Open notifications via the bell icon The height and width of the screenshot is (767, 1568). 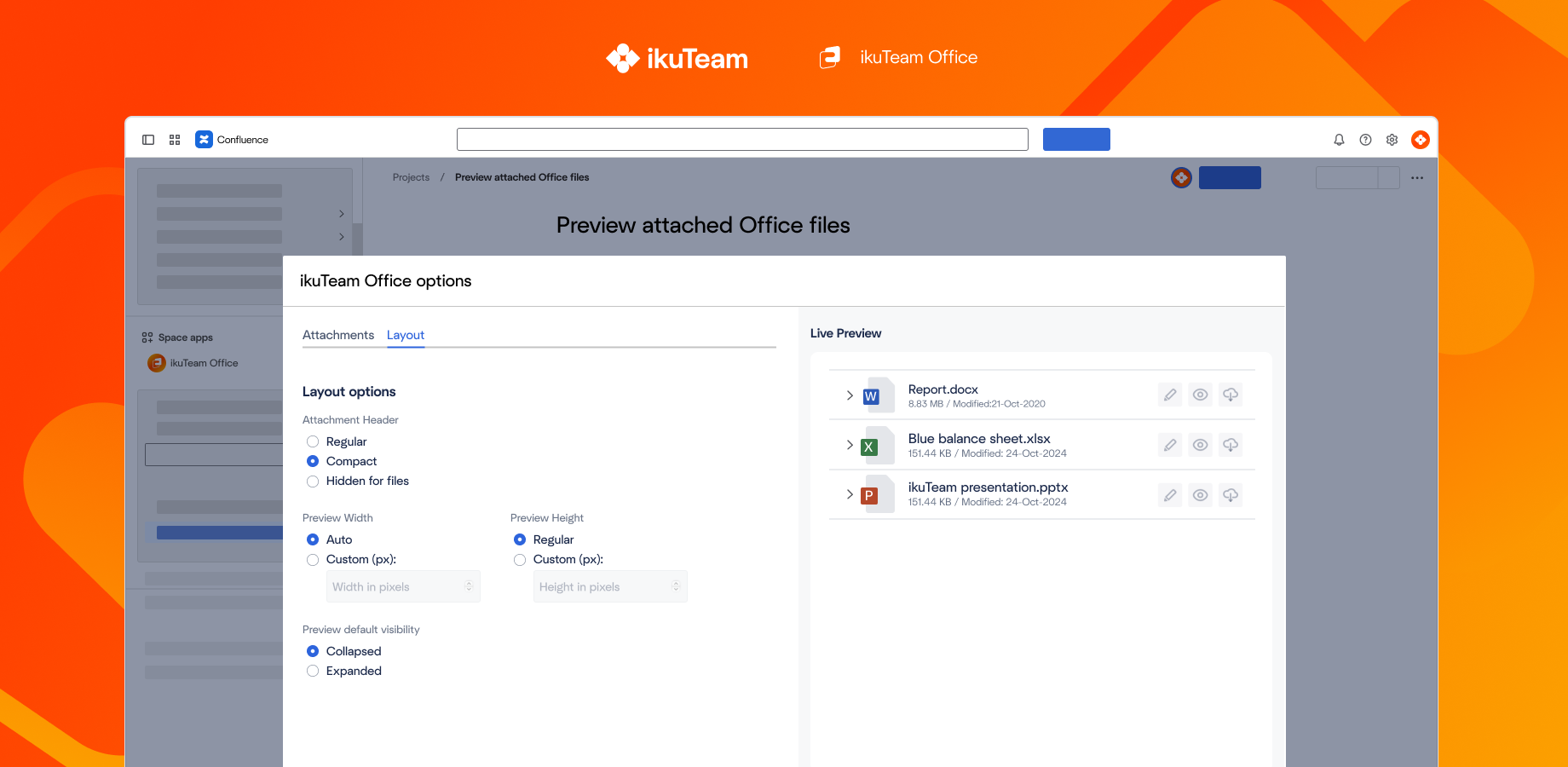coord(1339,139)
